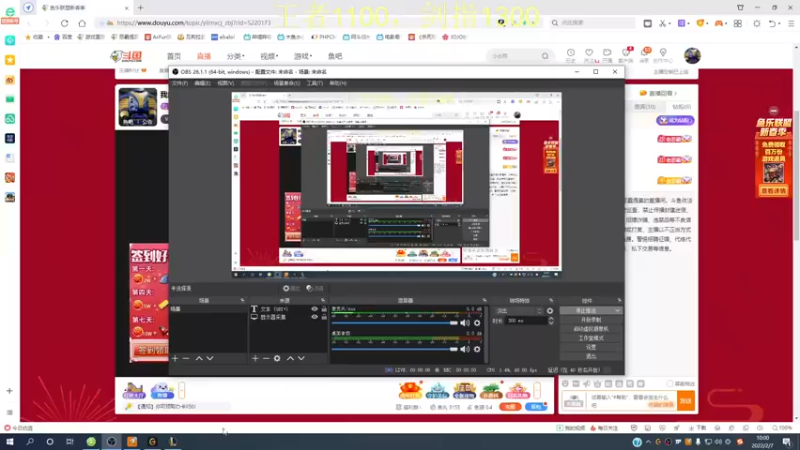Open the OBS icon in Windows taskbar

[x=111, y=442]
